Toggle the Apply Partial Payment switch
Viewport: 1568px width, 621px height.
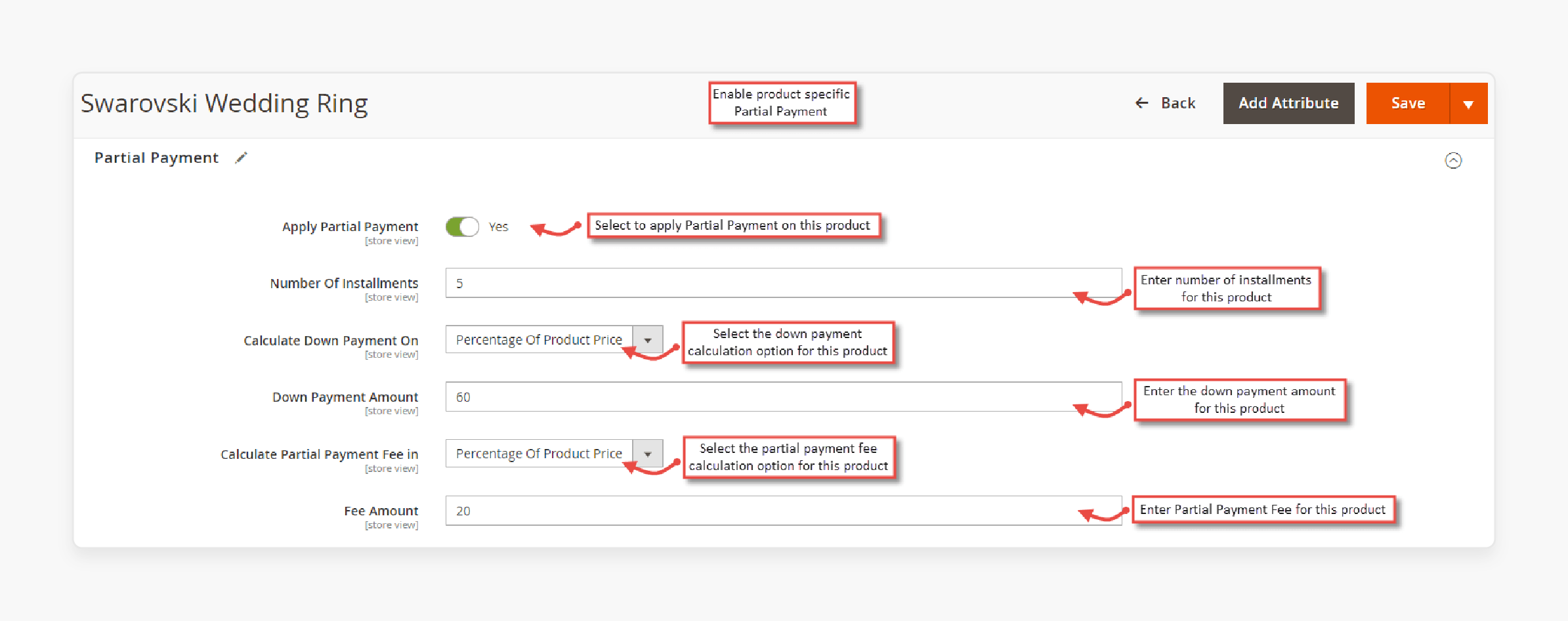462,226
